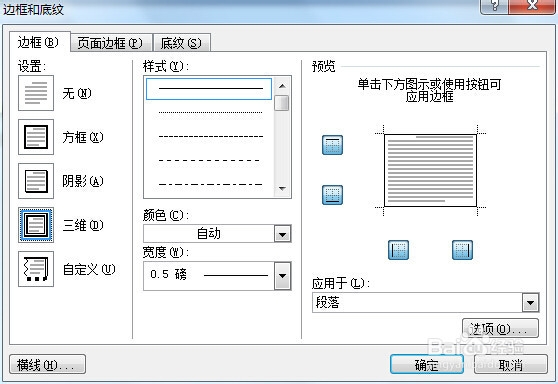Click the 自定义(U) setting label
558x384 pixels.
pos(89,269)
